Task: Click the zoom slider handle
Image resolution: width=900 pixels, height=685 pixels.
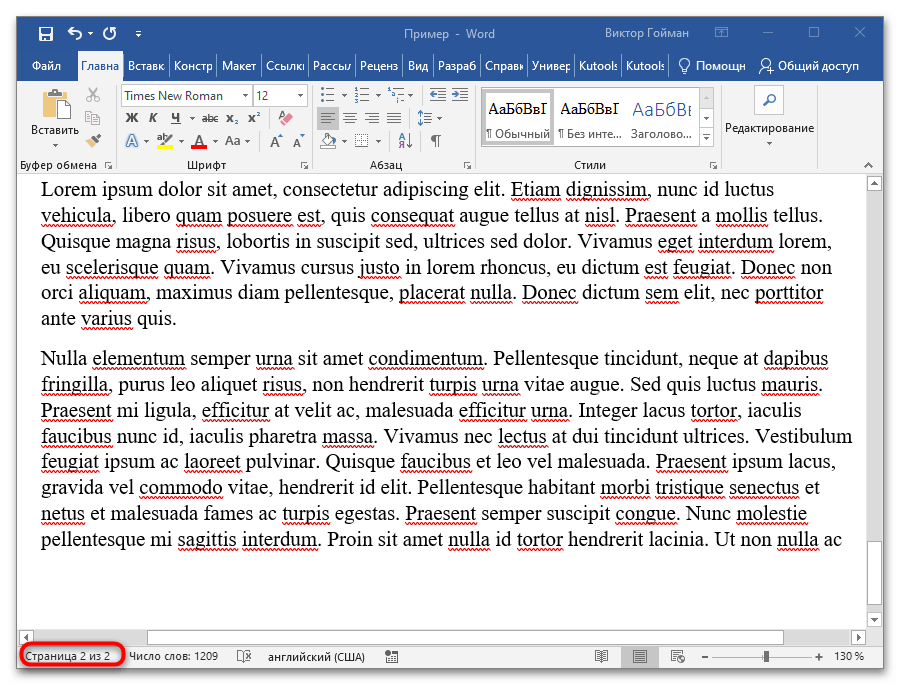Action: point(766,656)
